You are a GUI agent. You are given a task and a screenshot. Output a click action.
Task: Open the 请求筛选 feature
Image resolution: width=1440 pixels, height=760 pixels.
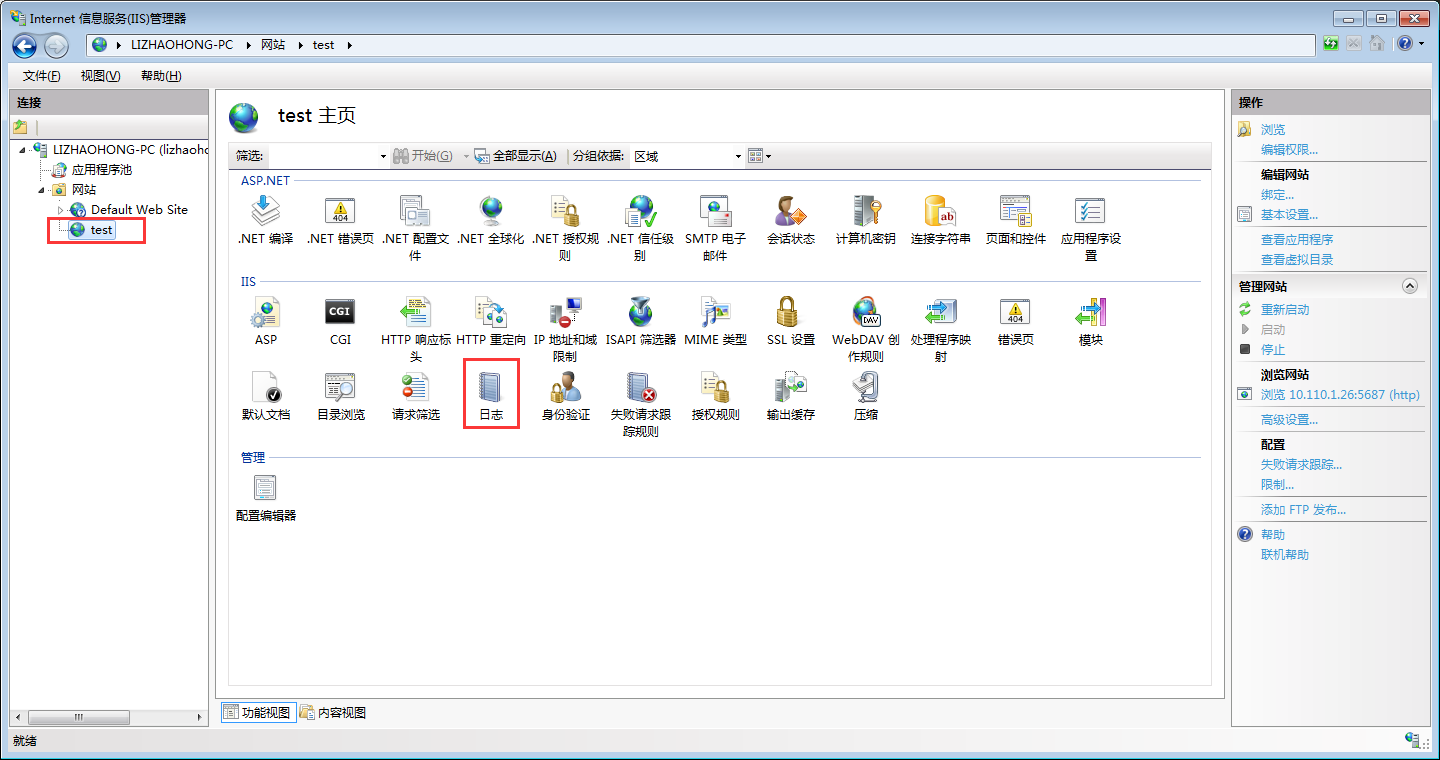tap(415, 396)
